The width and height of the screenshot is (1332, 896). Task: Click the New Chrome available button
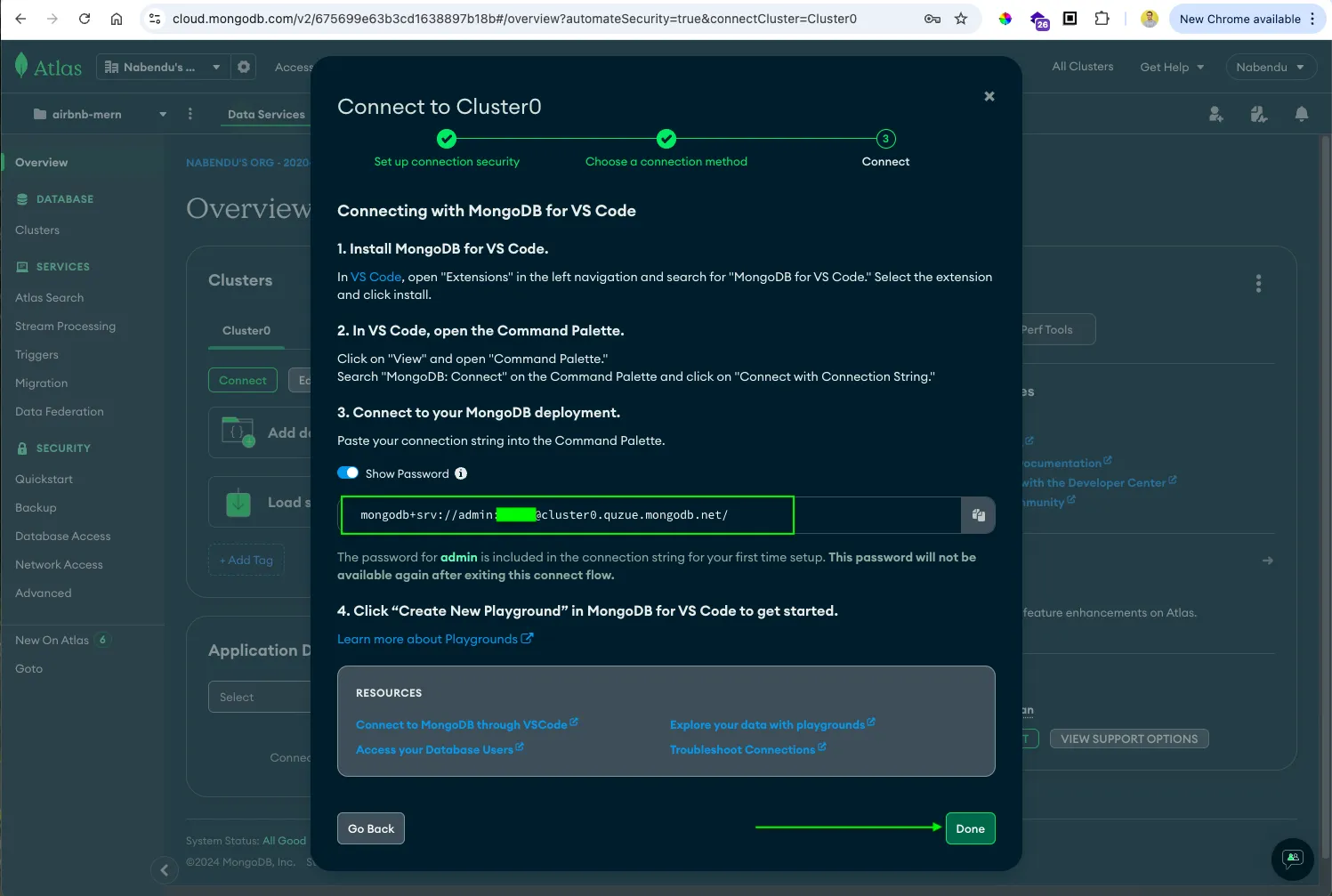pos(1239,19)
